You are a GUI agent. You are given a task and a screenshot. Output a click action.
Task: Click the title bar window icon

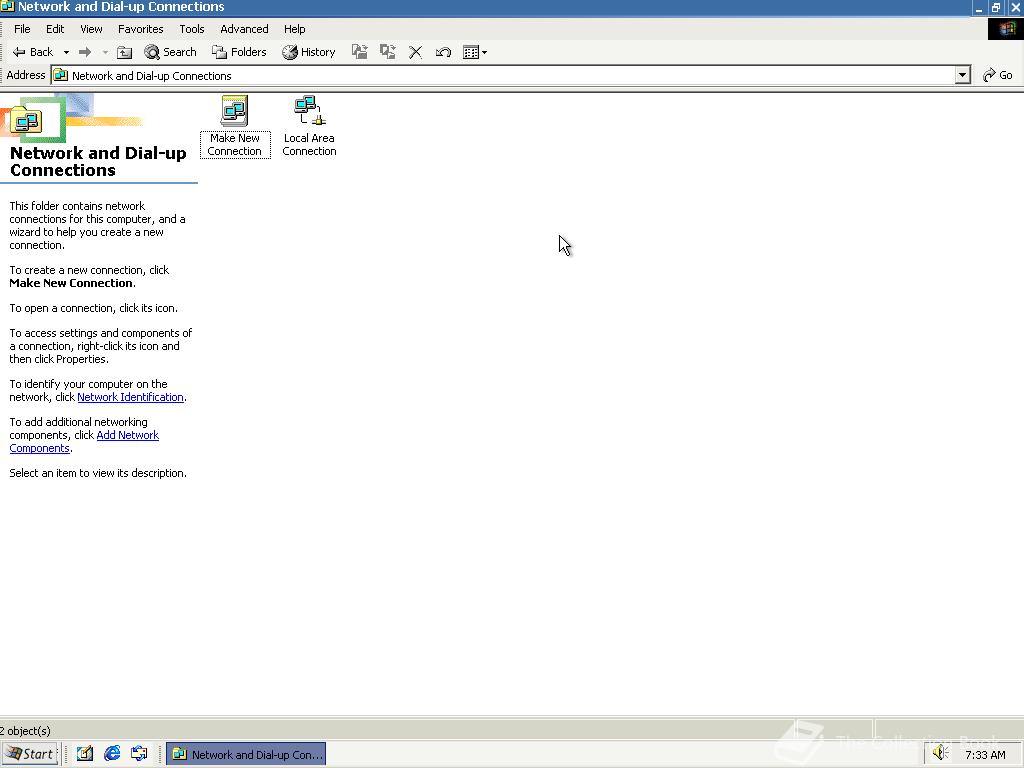(x=7, y=7)
